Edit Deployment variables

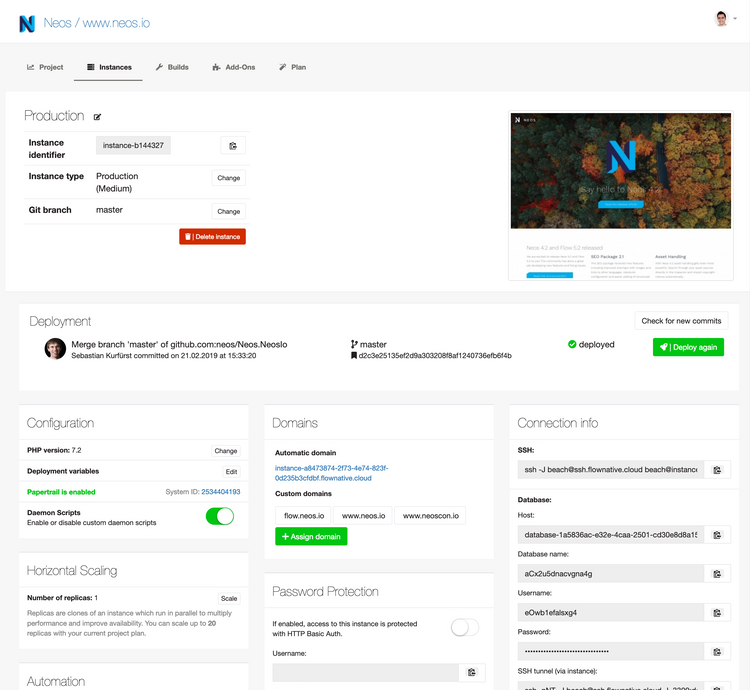[x=232, y=472]
